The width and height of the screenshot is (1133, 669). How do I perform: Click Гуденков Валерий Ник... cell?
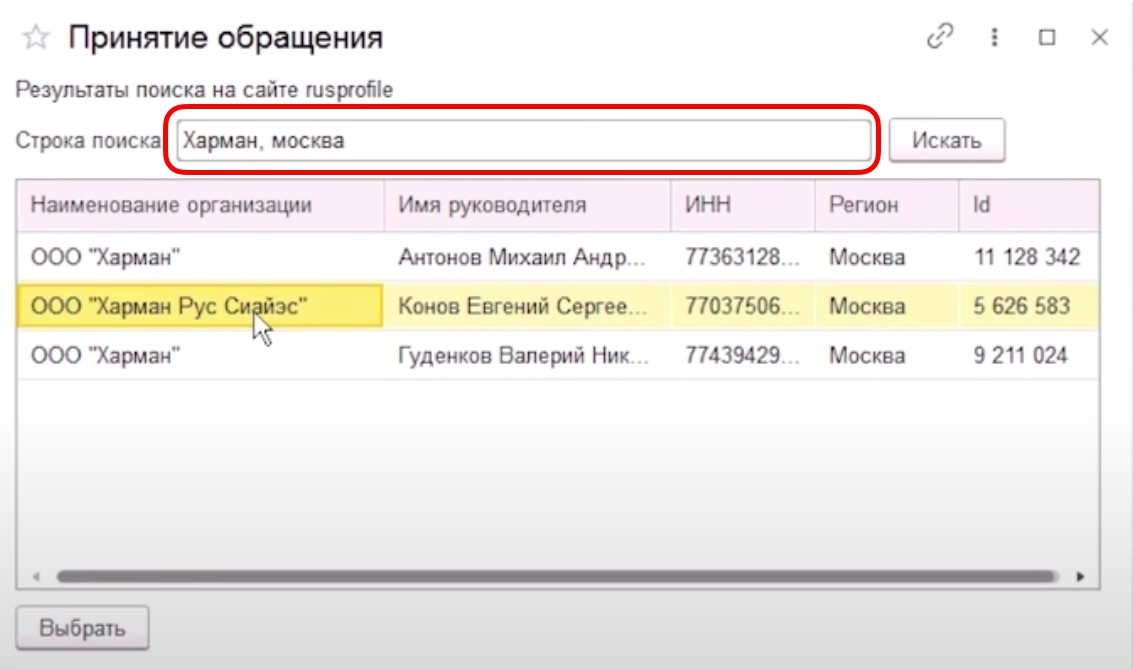[x=527, y=355]
